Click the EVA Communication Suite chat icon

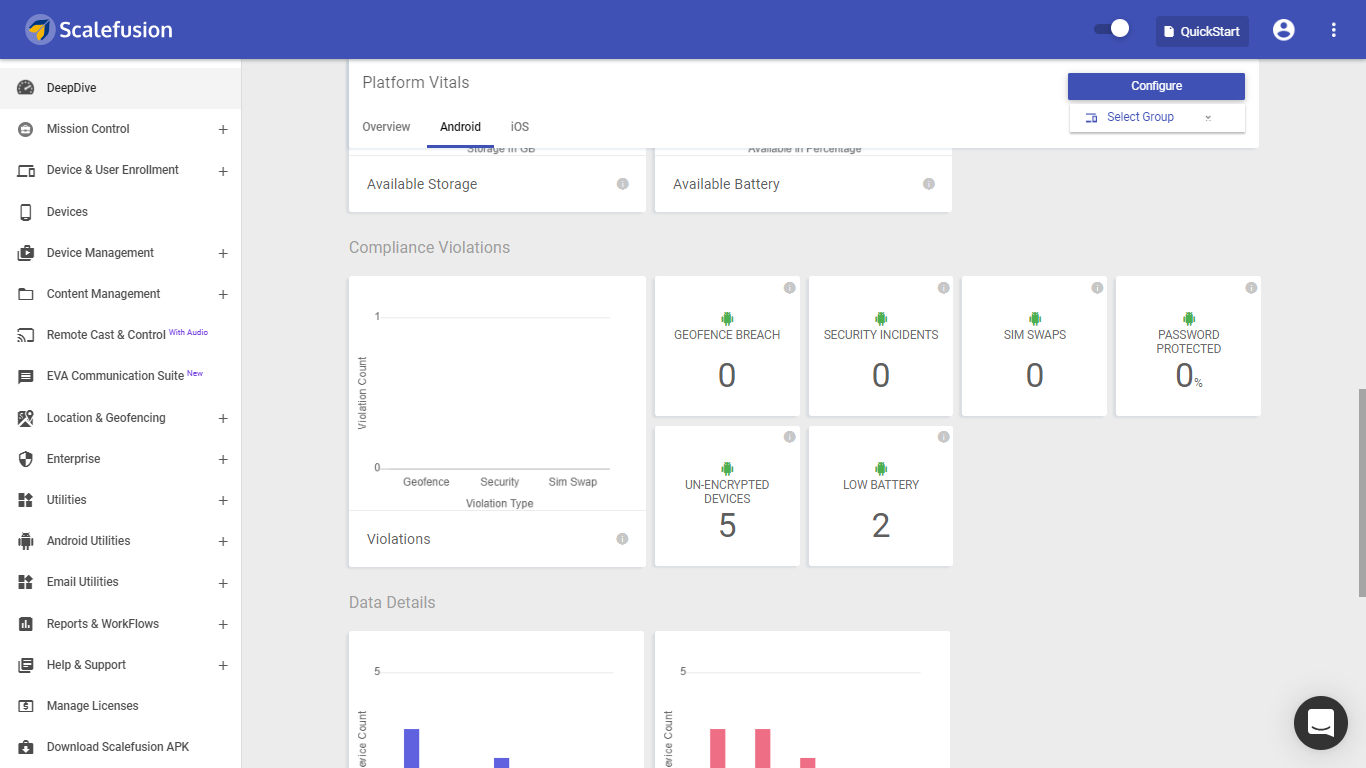coord(26,377)
